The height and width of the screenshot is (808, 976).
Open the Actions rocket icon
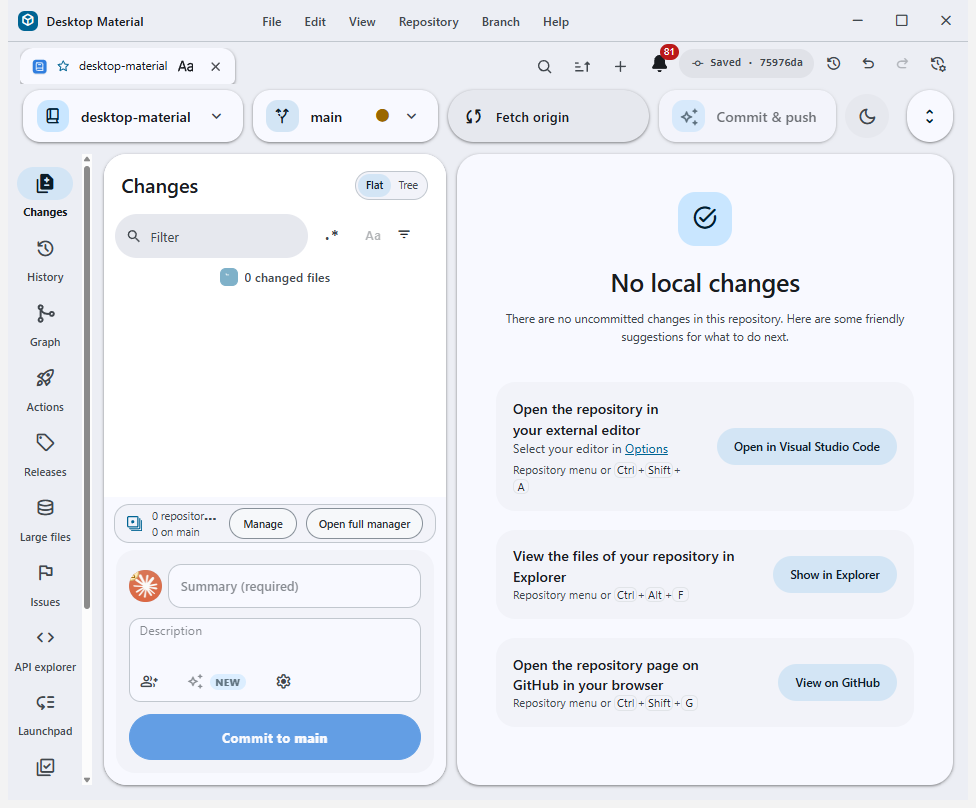[x=45, y=378]
